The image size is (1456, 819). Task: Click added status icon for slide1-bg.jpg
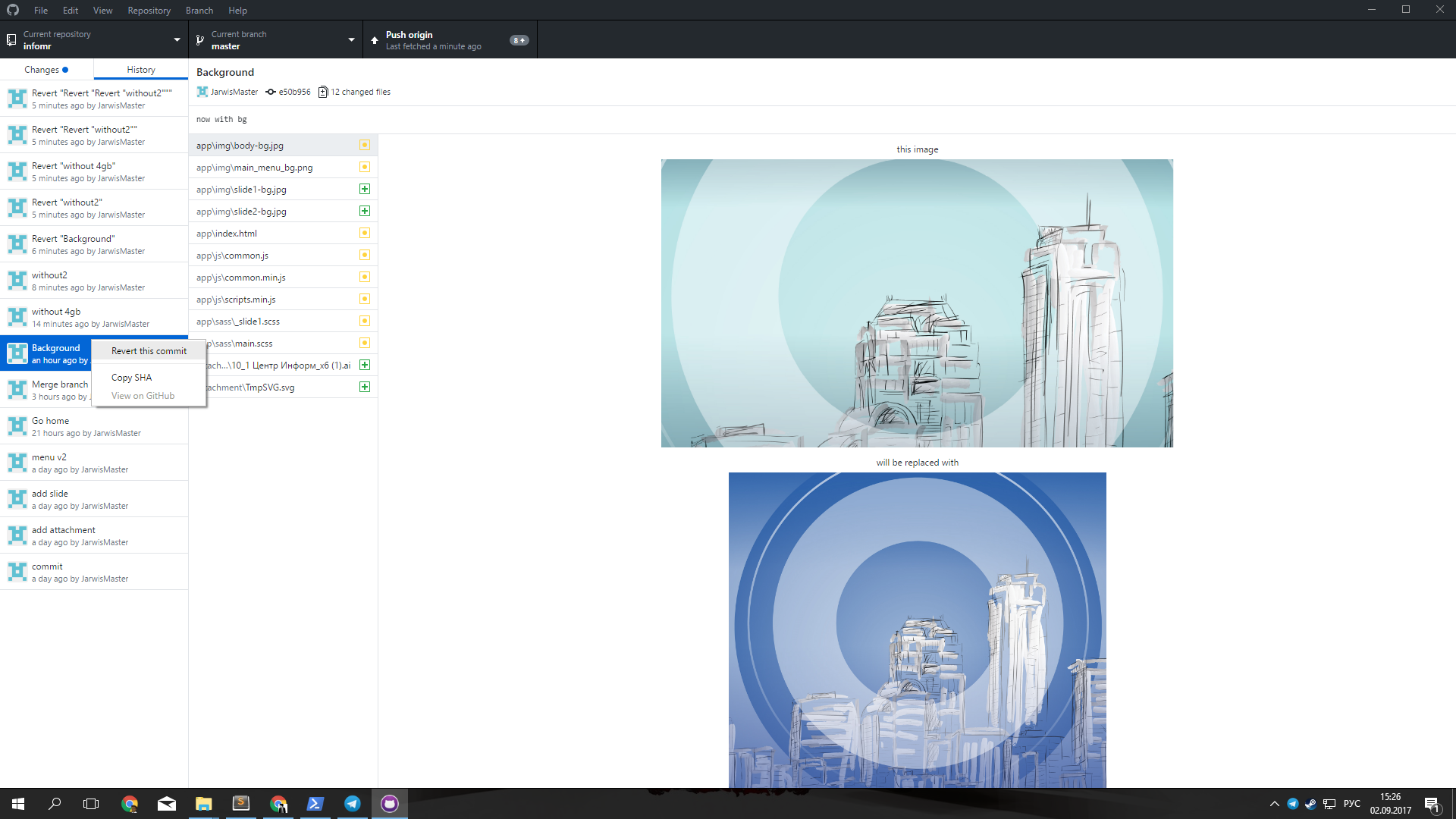(x=365, y=189)
